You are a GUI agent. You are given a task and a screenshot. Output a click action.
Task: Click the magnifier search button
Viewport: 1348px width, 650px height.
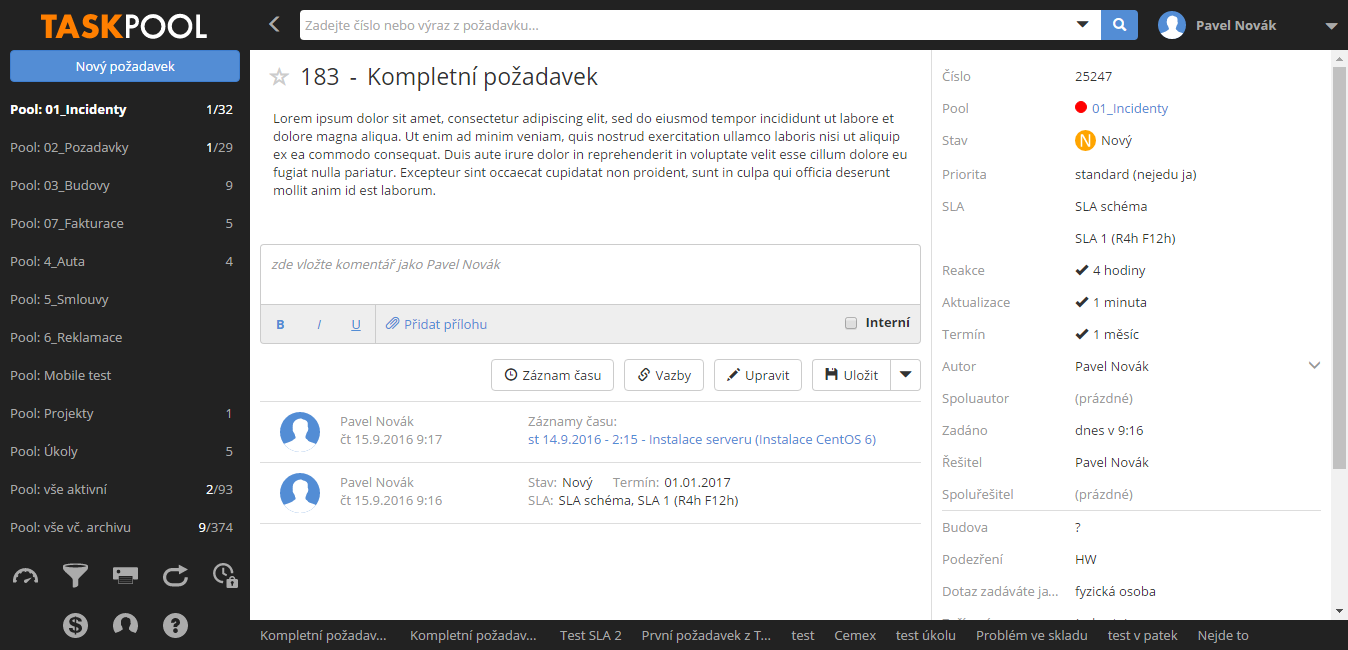[x=1120, y=26]
